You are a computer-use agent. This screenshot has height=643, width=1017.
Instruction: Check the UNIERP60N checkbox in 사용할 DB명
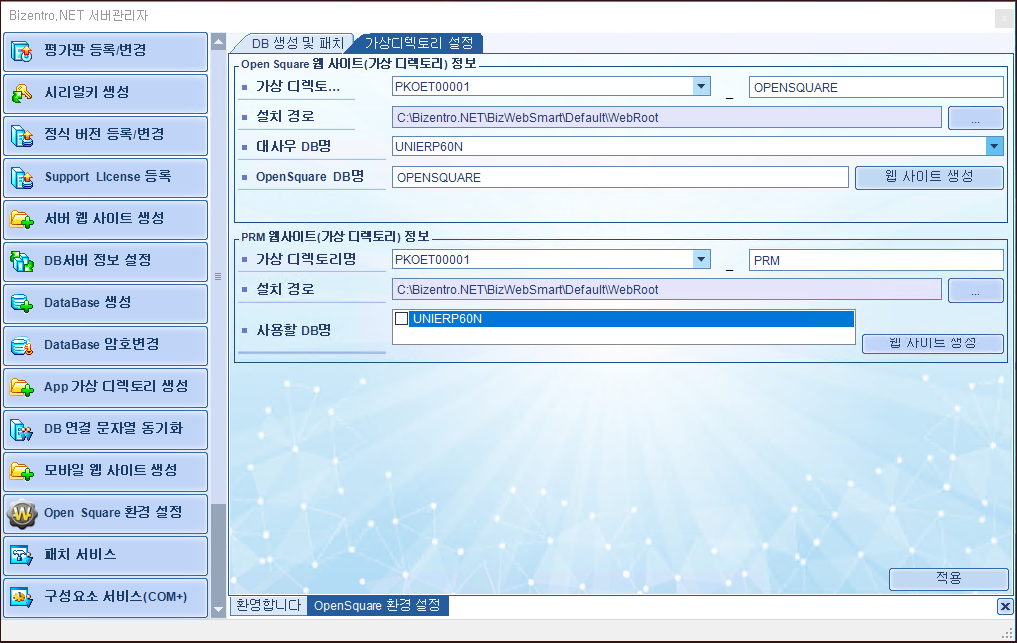coord(402,319)
